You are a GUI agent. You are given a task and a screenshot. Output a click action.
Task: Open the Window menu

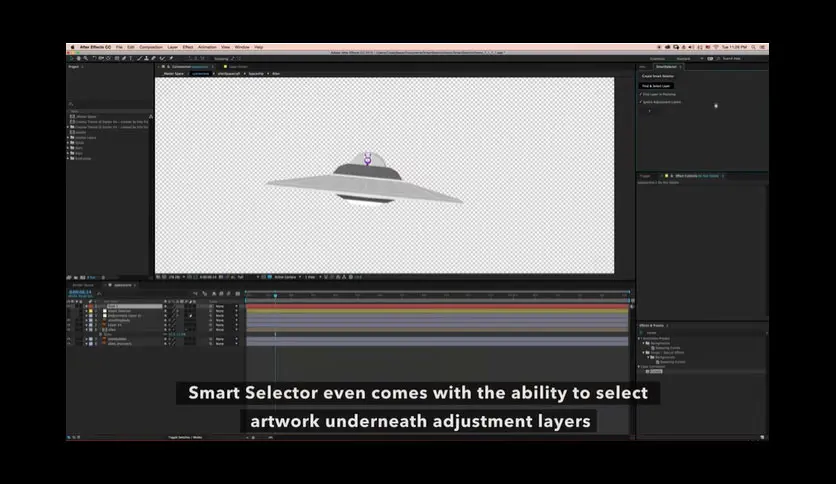(x=242, y=47)
